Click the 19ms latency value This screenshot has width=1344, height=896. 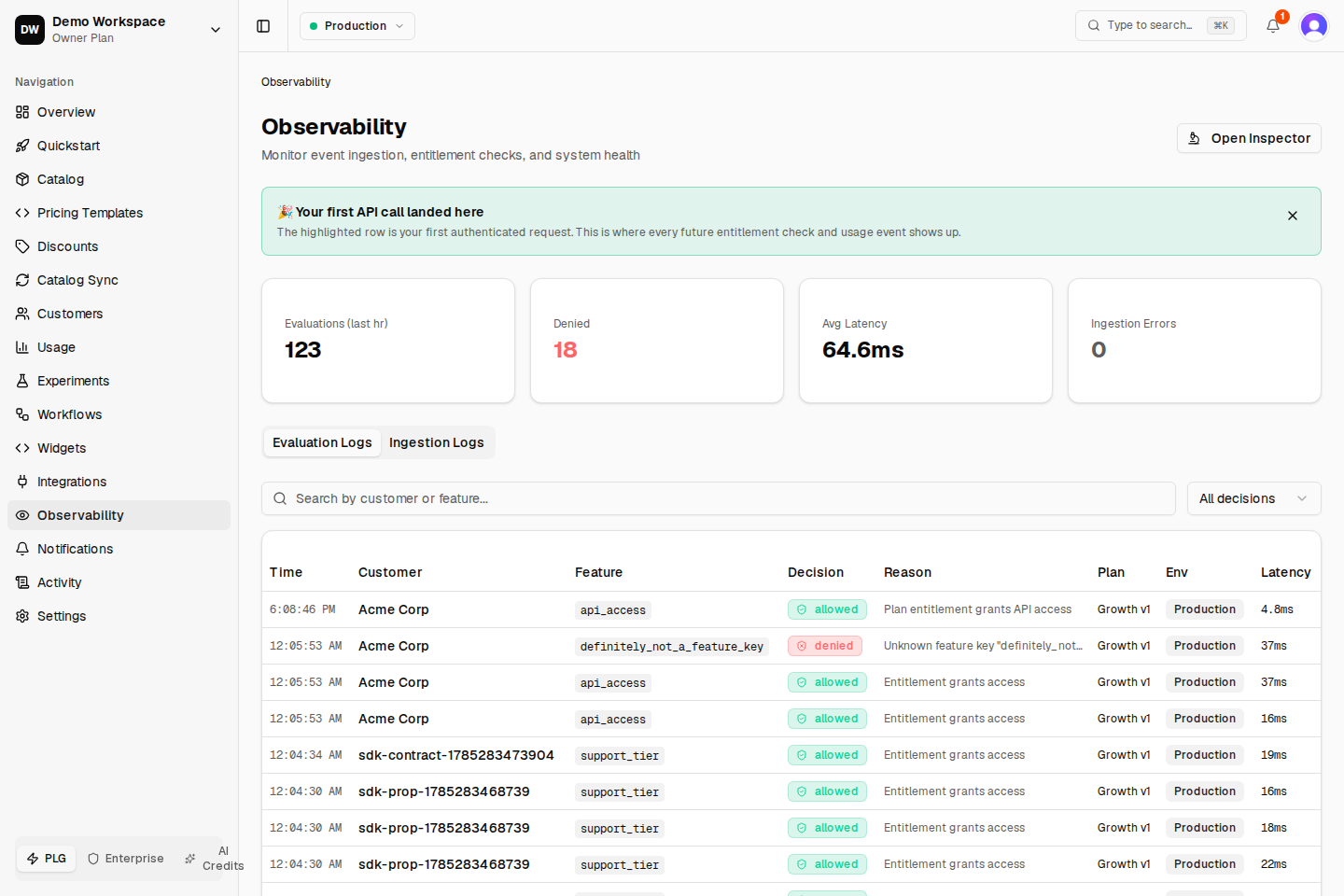1274,755
